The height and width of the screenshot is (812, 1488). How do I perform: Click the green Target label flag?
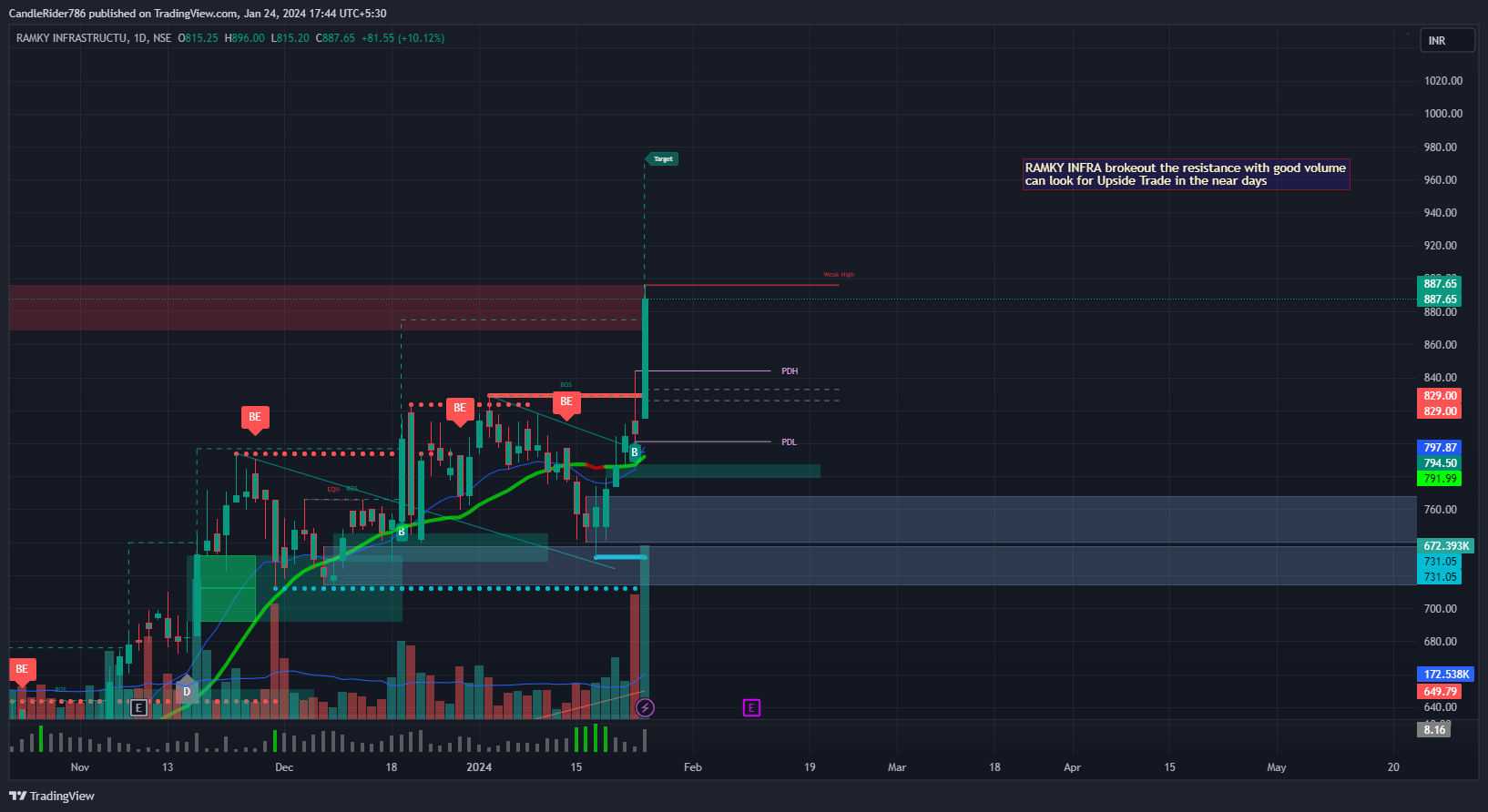pos(662,158)
